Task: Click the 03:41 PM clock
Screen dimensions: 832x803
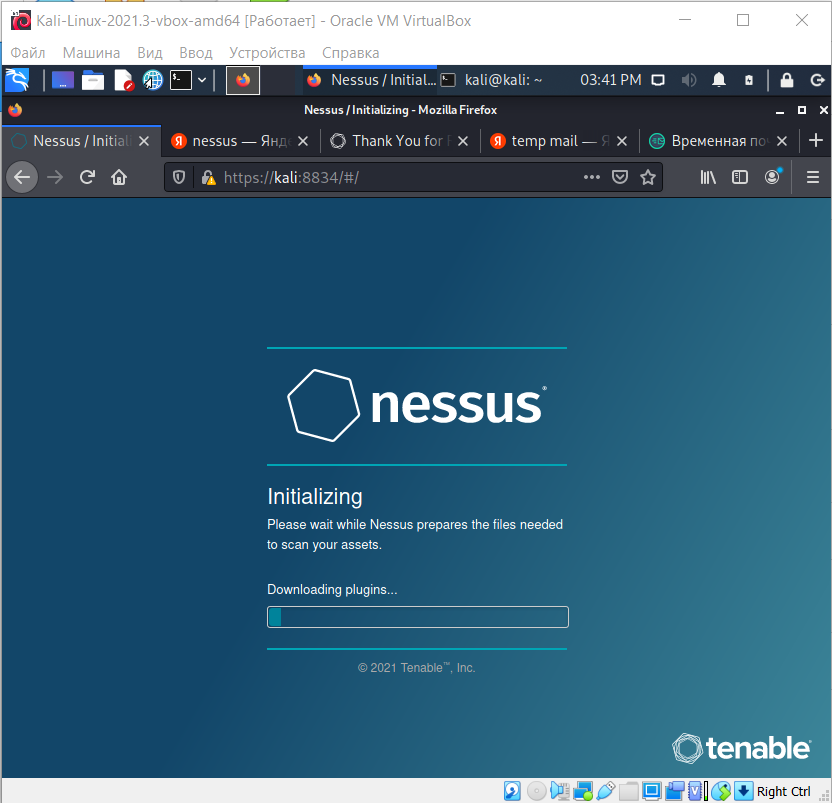Action: [x=610, y=80]
